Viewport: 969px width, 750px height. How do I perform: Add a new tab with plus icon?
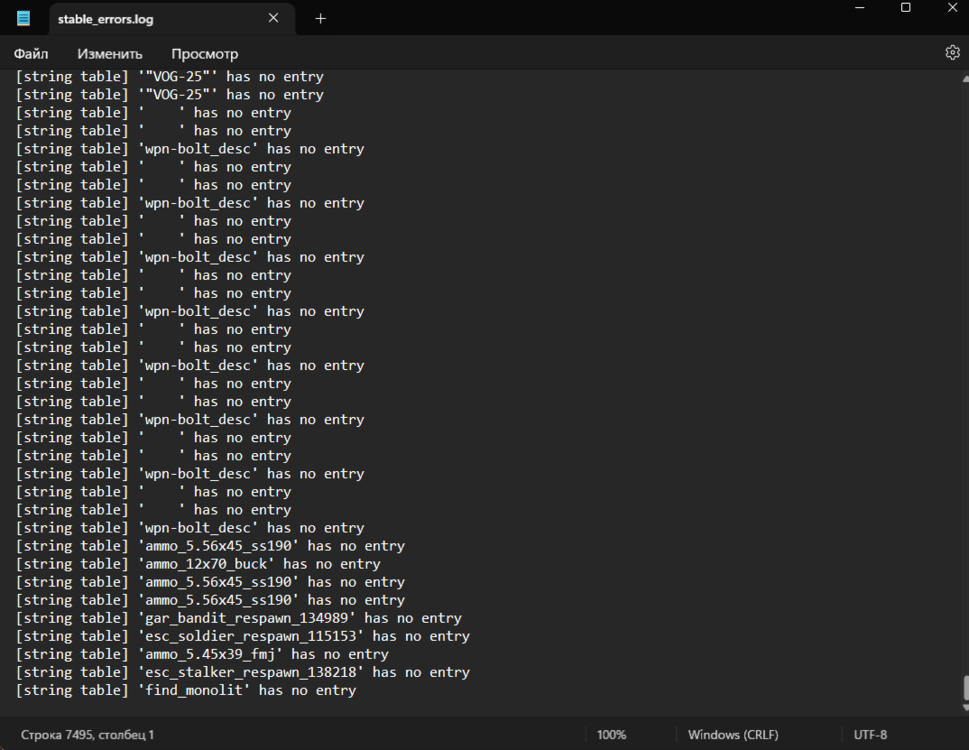click(x=320, y=18)
